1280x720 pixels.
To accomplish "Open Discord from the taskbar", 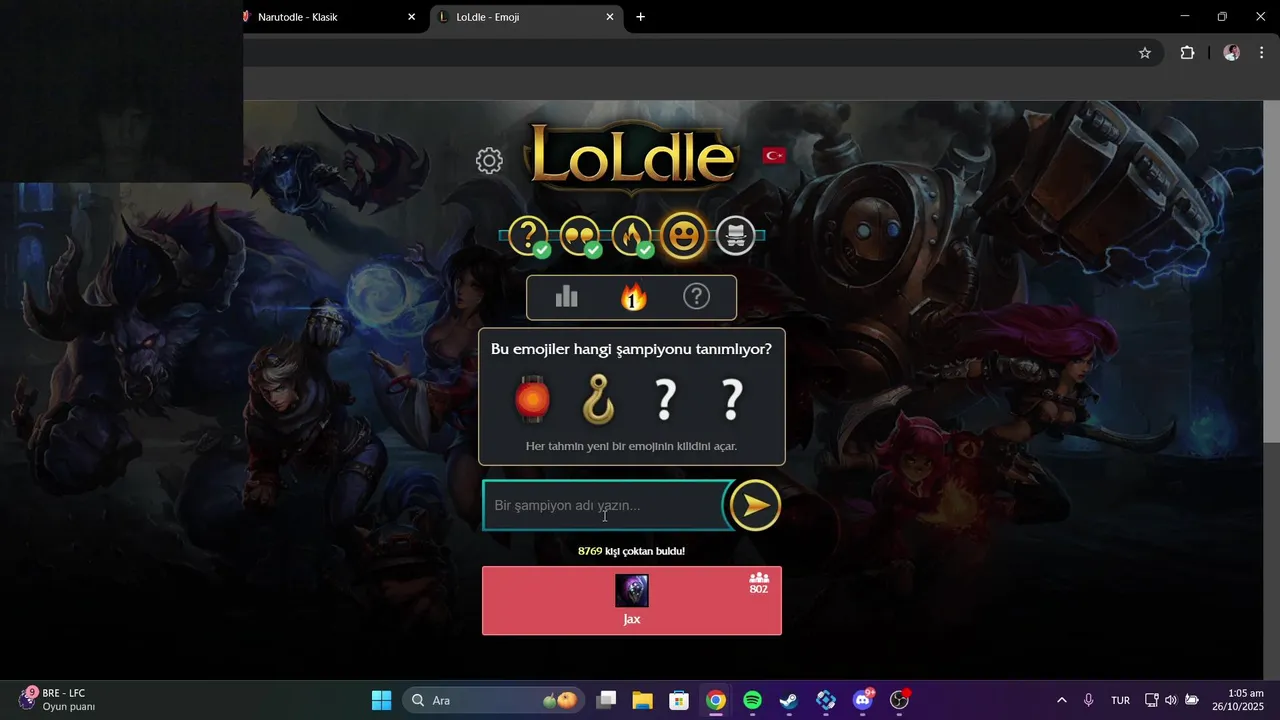I will 862,700.
